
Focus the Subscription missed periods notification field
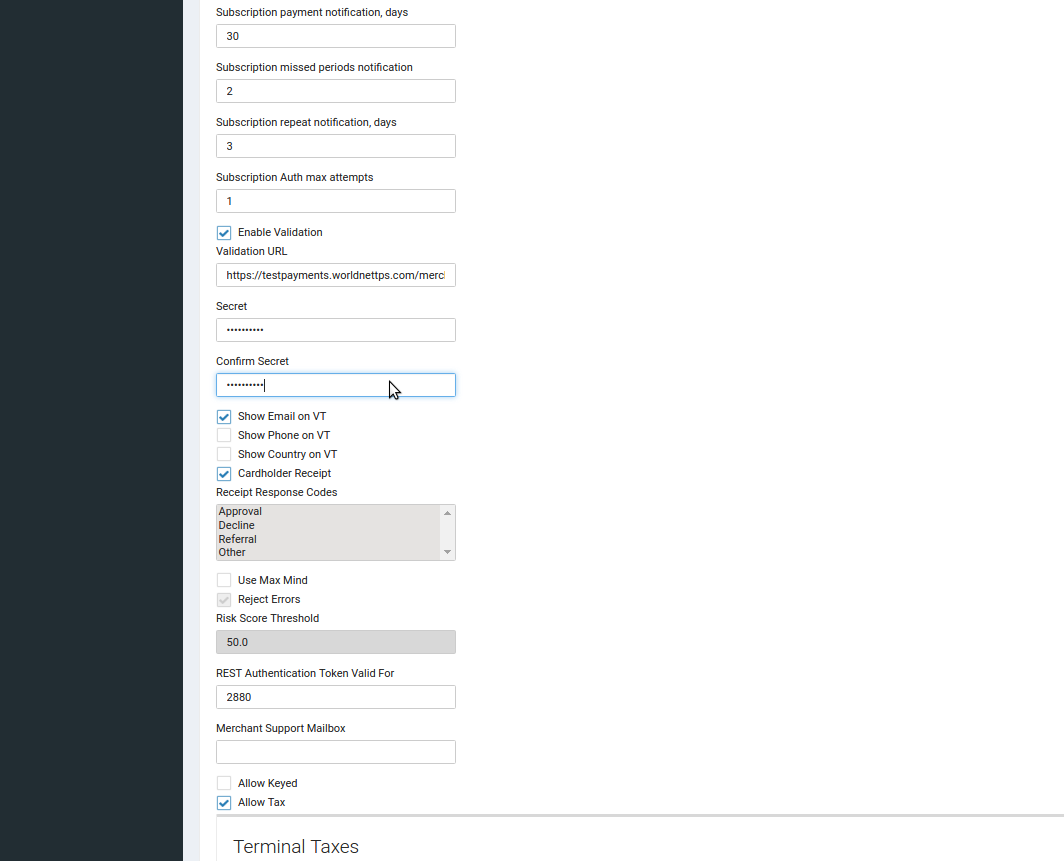[x=335, y=91]
